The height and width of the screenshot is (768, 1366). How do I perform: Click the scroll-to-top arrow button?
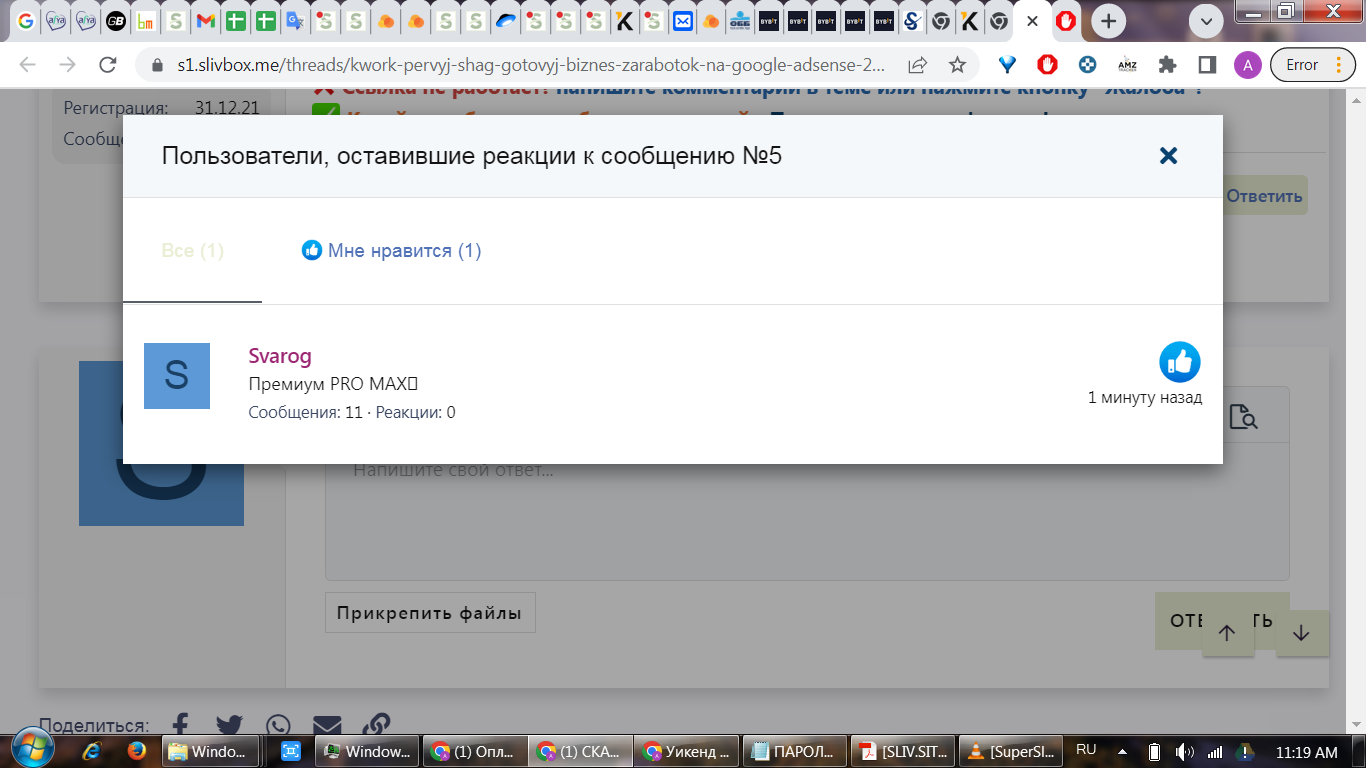pyautogui.click(x=1227, y=632)
